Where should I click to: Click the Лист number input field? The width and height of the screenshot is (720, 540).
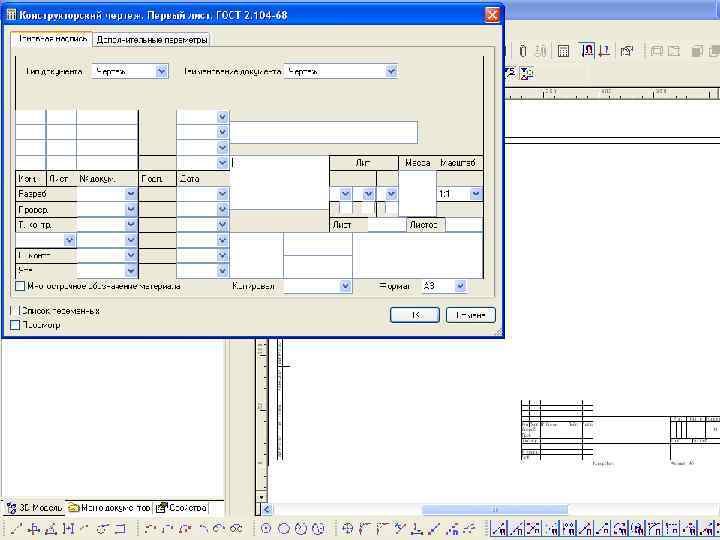[x=387, y=225]
